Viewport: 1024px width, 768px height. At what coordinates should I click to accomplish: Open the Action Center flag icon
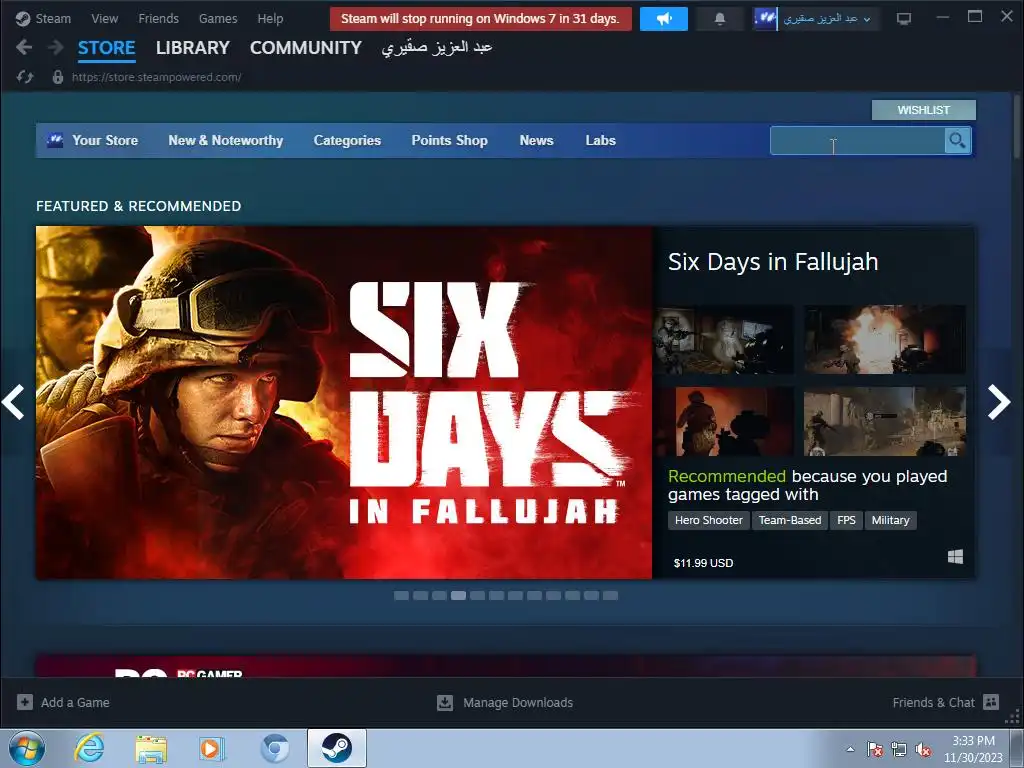click(874, 750)
